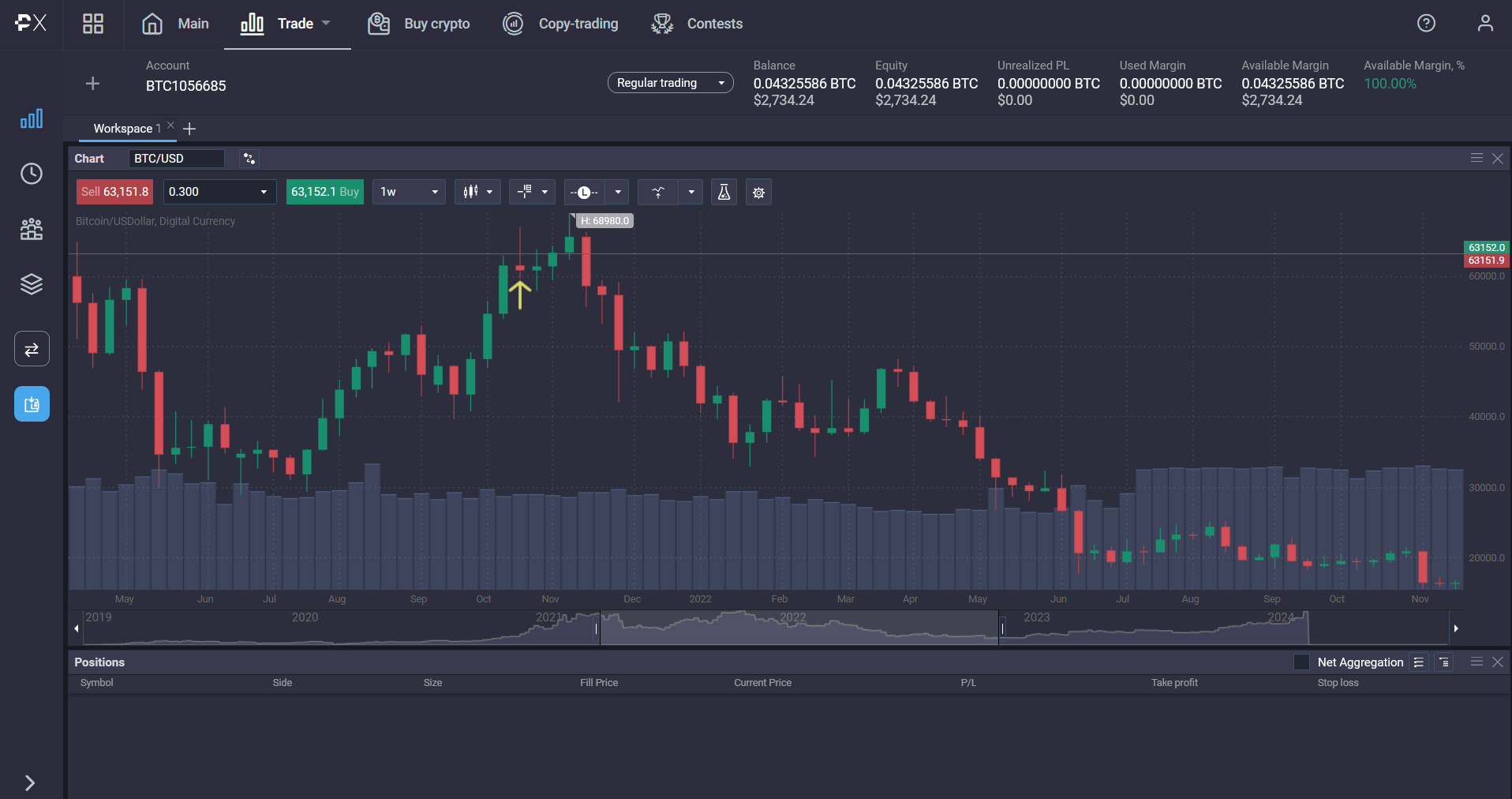Click the transfer arrows sidebar button
This screenshot has width=1512, height=799.
tap(32, 349)
